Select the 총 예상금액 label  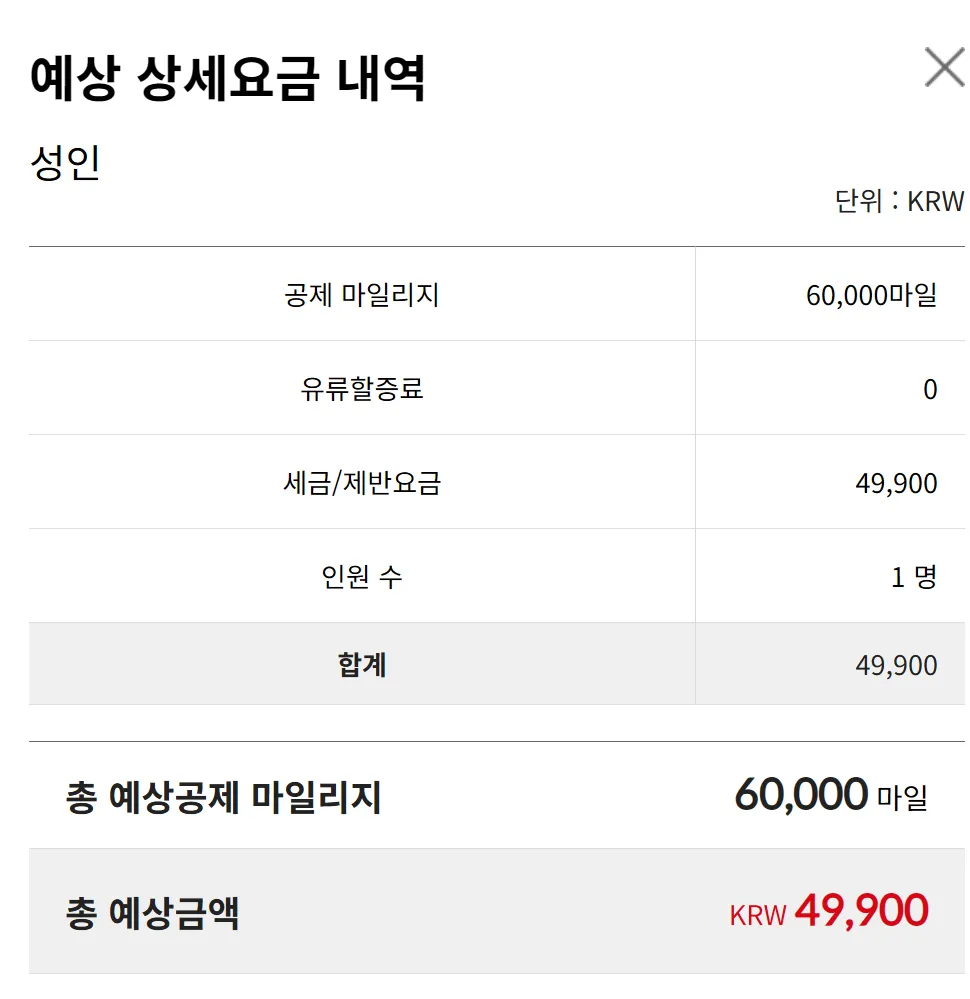coord(153,912)
